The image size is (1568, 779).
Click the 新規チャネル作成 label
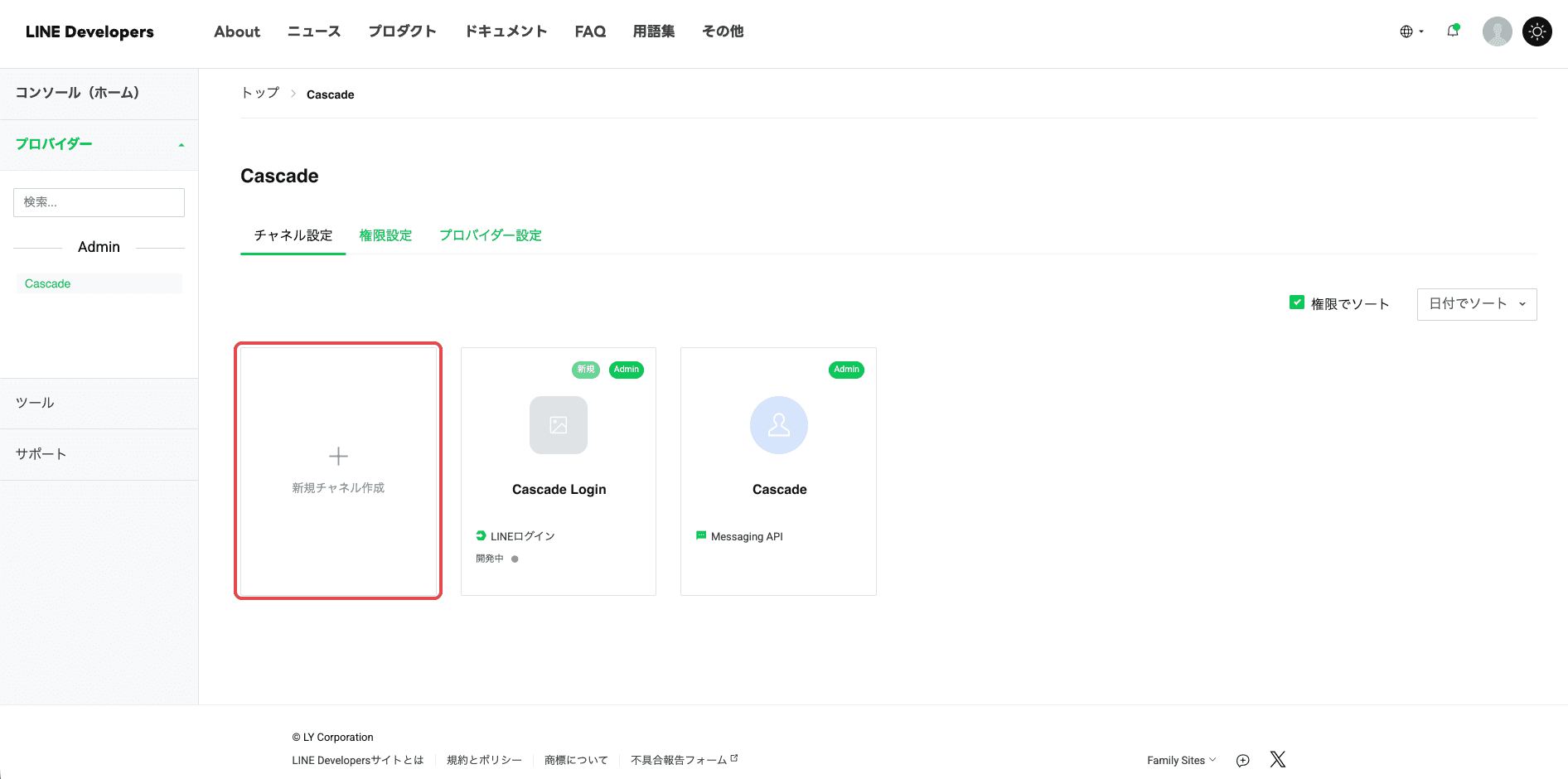[338, 488]
